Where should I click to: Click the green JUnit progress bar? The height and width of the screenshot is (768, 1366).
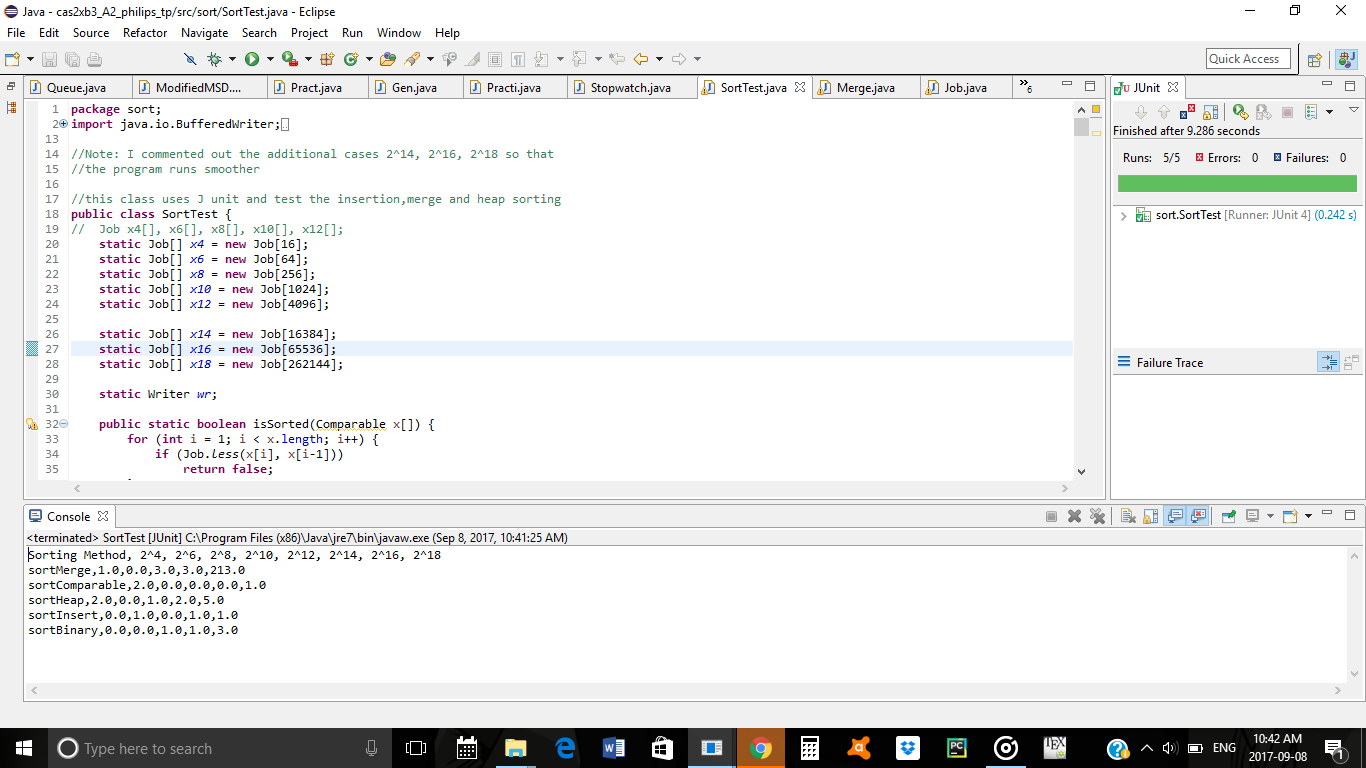[x=1237, y=183]
